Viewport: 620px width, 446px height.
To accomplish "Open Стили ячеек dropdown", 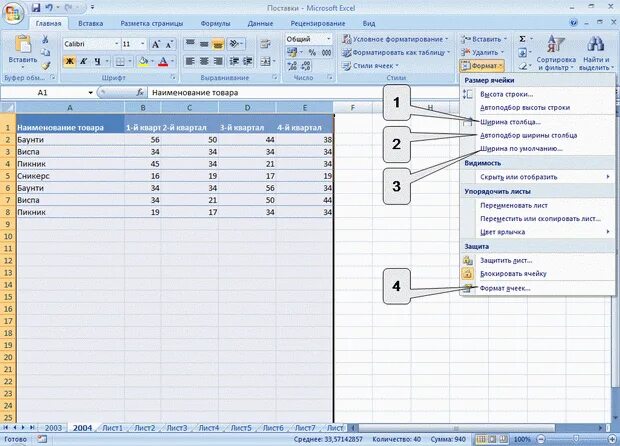I will (x=371, y=66).
